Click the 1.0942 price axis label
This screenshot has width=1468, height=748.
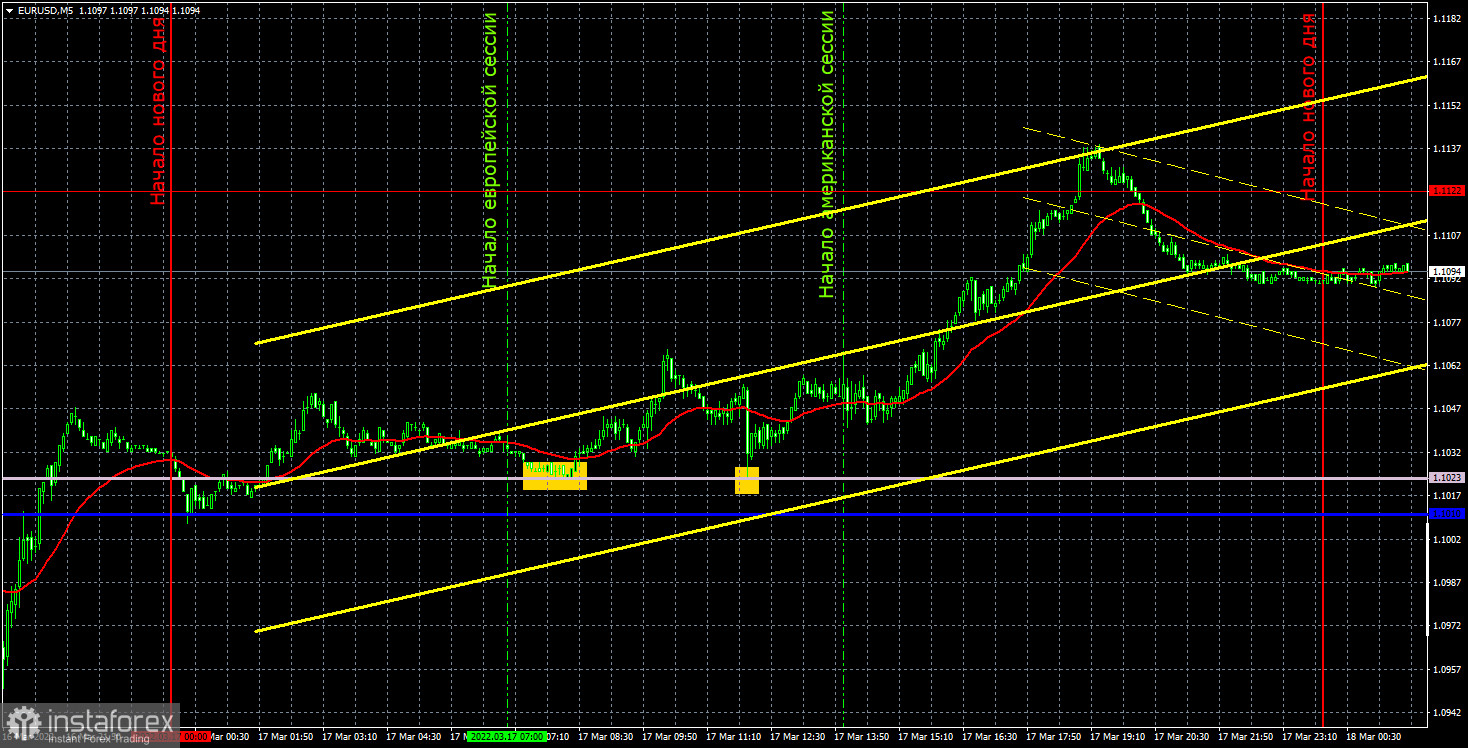pos(1445,713)
